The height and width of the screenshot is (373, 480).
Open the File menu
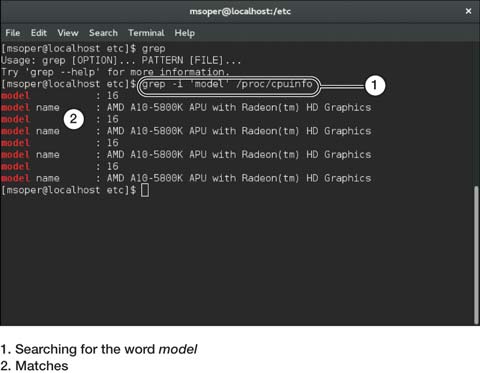tap(13, 33)
